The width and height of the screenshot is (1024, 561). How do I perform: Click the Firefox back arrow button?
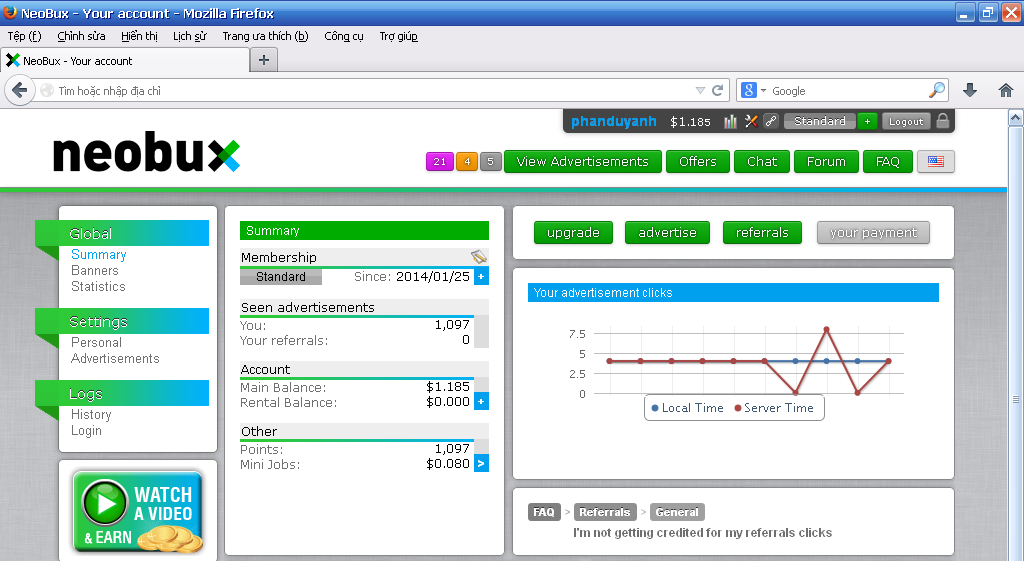coord(20,90)
